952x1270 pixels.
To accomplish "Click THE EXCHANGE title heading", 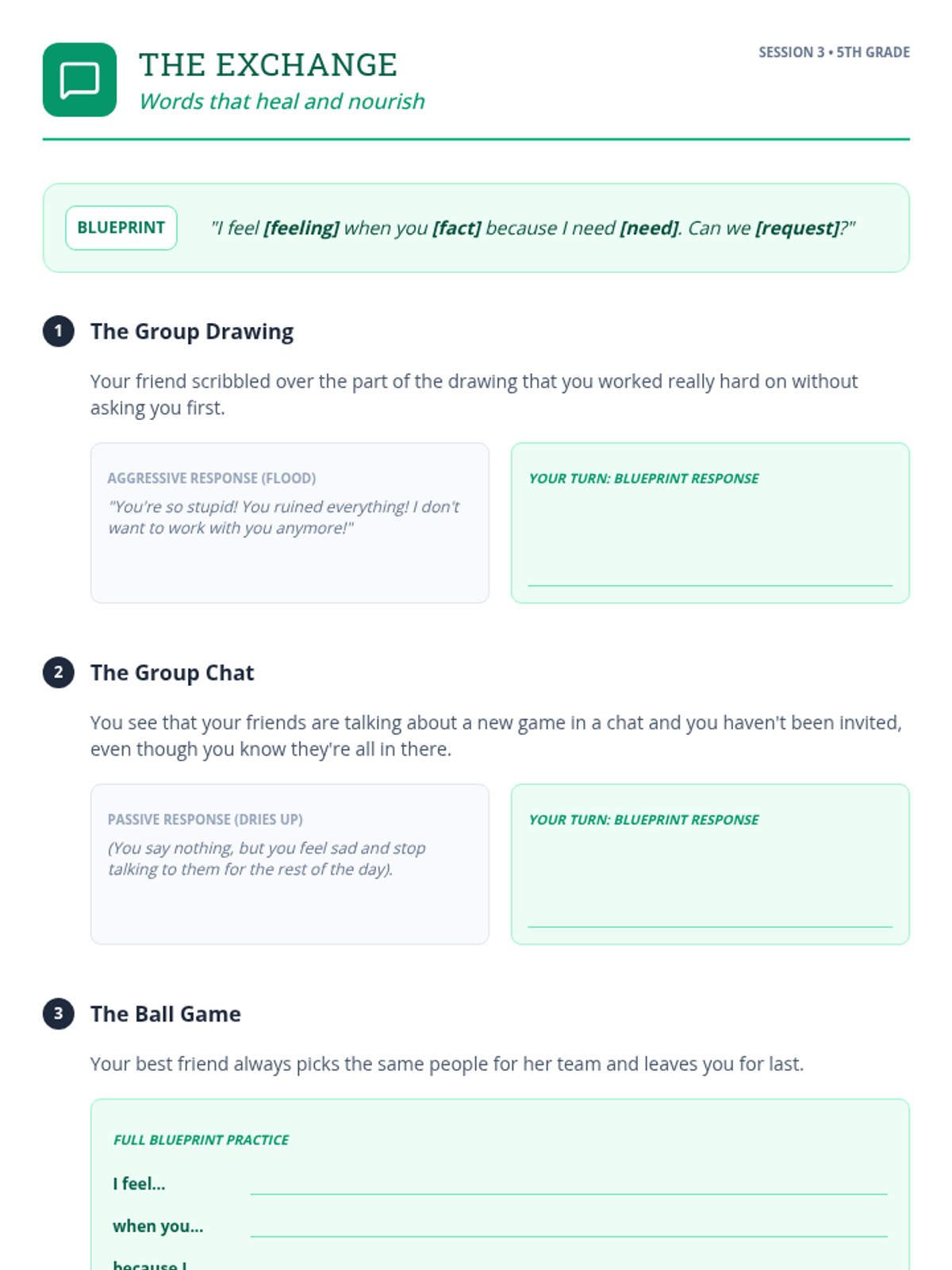I will click(268, 65).
